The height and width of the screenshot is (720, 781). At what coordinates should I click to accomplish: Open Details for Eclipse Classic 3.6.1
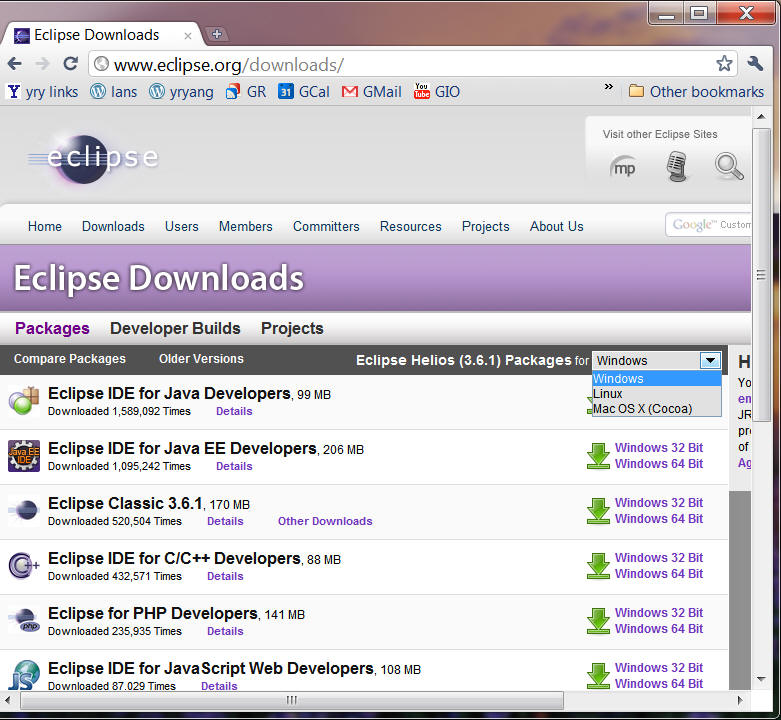225,521
